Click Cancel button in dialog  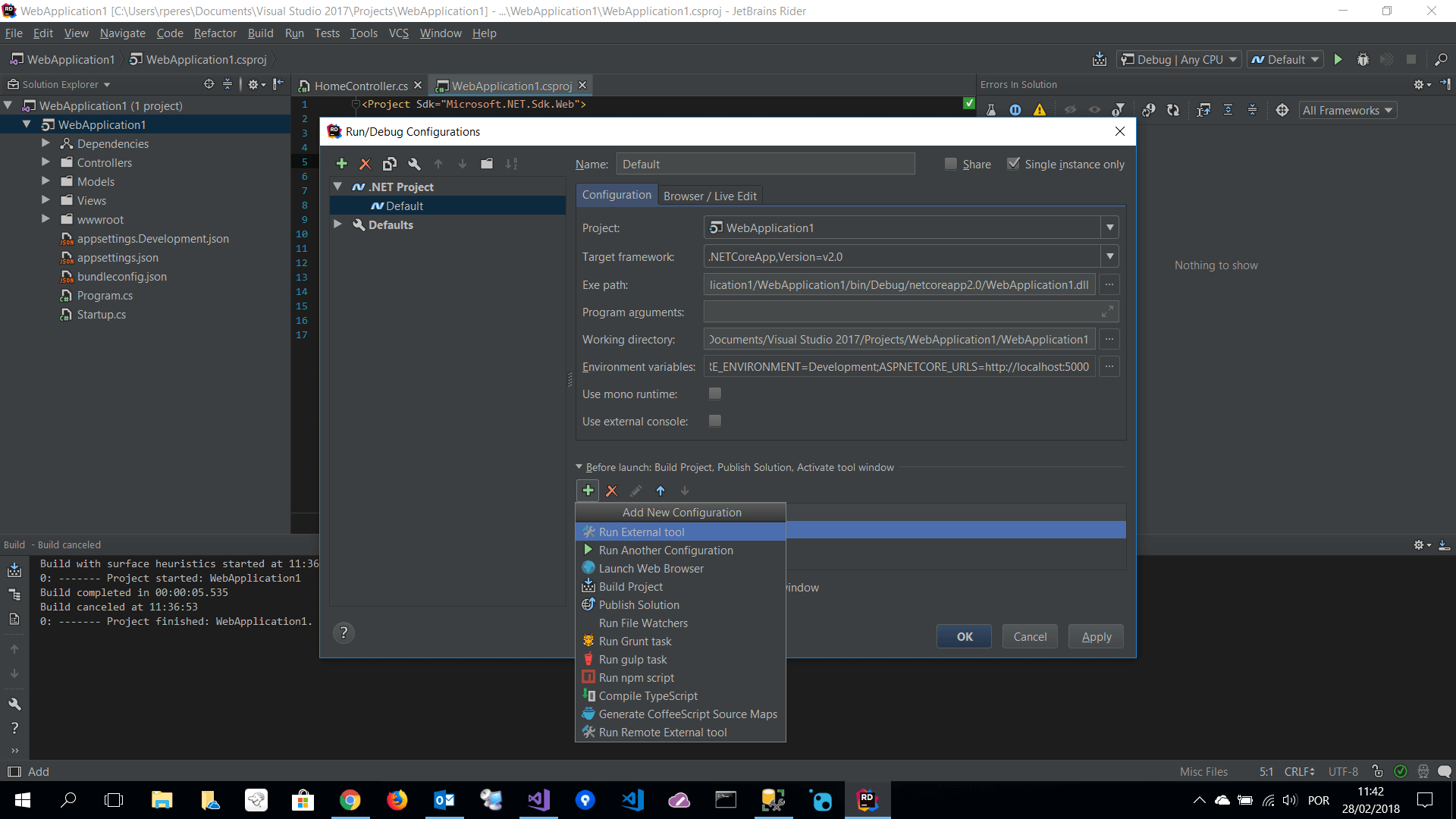tap(1030, 636)
